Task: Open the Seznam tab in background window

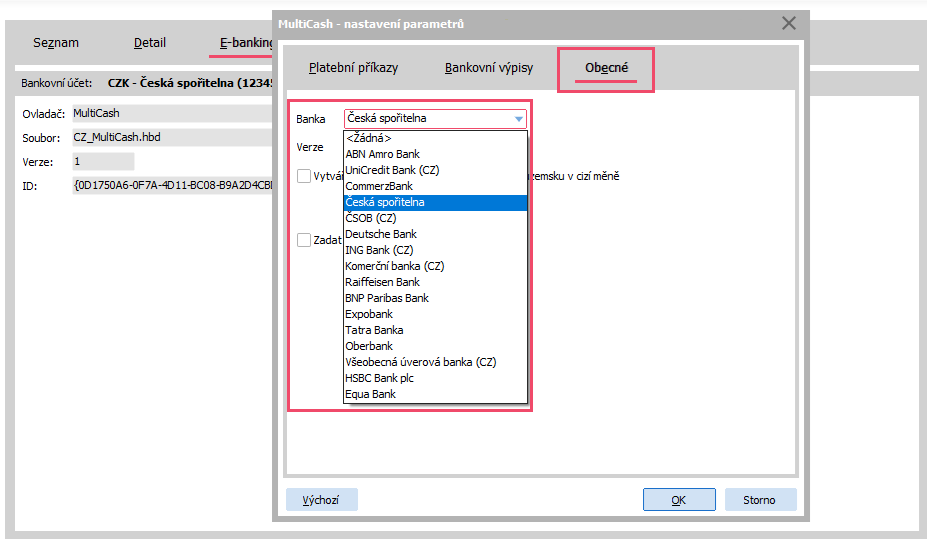Action: 56,43
